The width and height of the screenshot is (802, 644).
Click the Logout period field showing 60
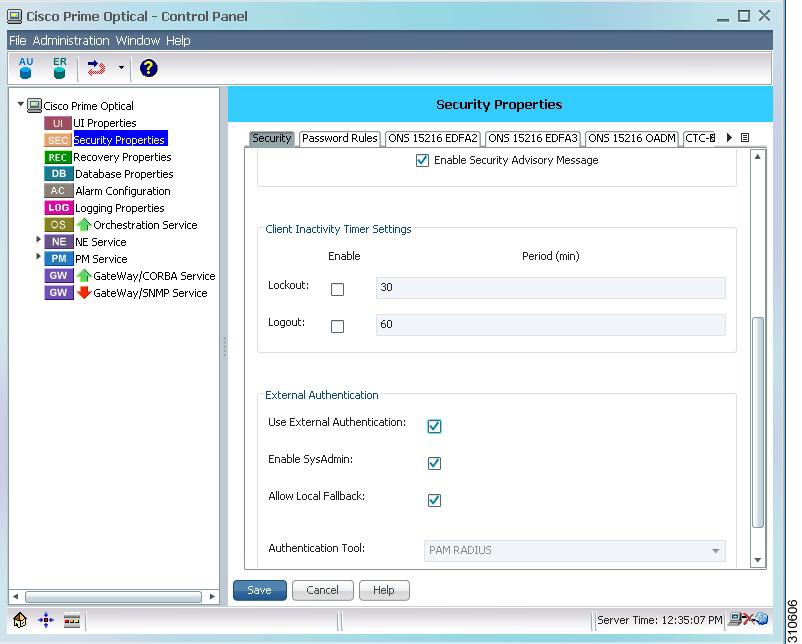click(551, 324)
